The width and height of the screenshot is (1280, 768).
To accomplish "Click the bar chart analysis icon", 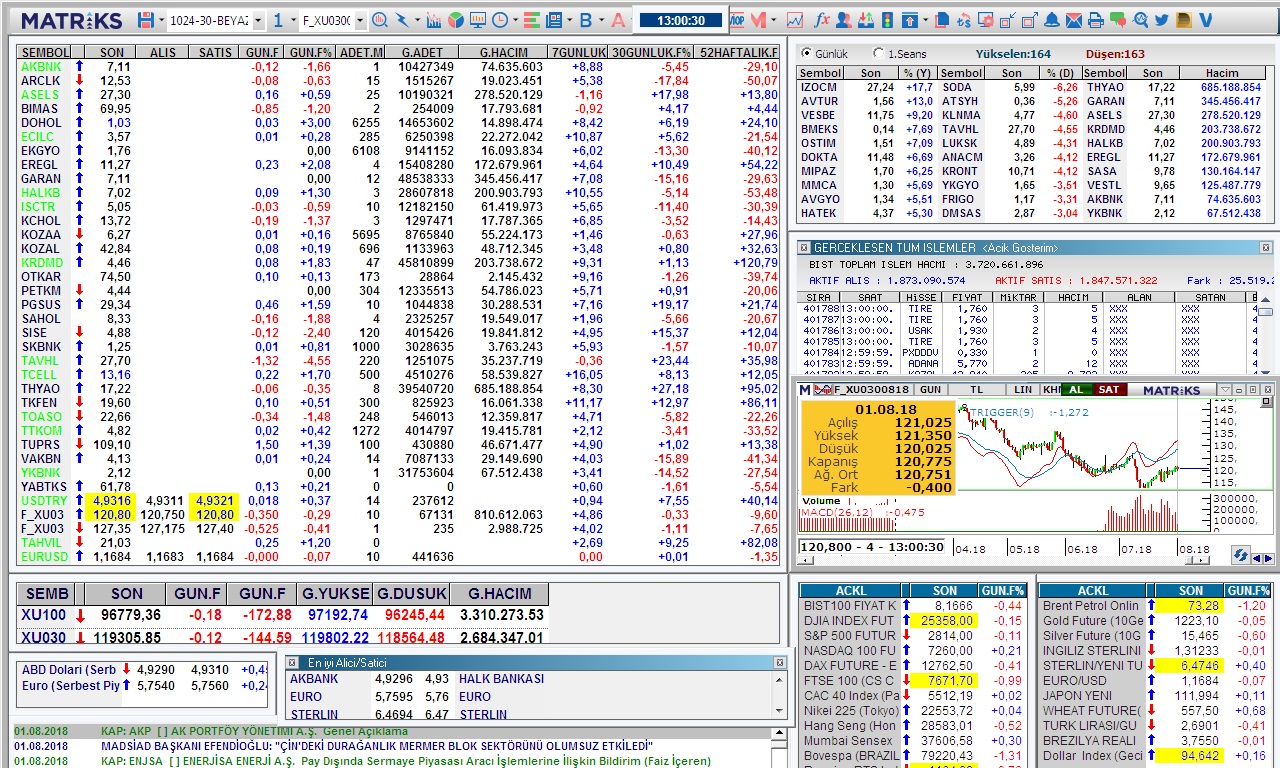I will click(434, 20).
